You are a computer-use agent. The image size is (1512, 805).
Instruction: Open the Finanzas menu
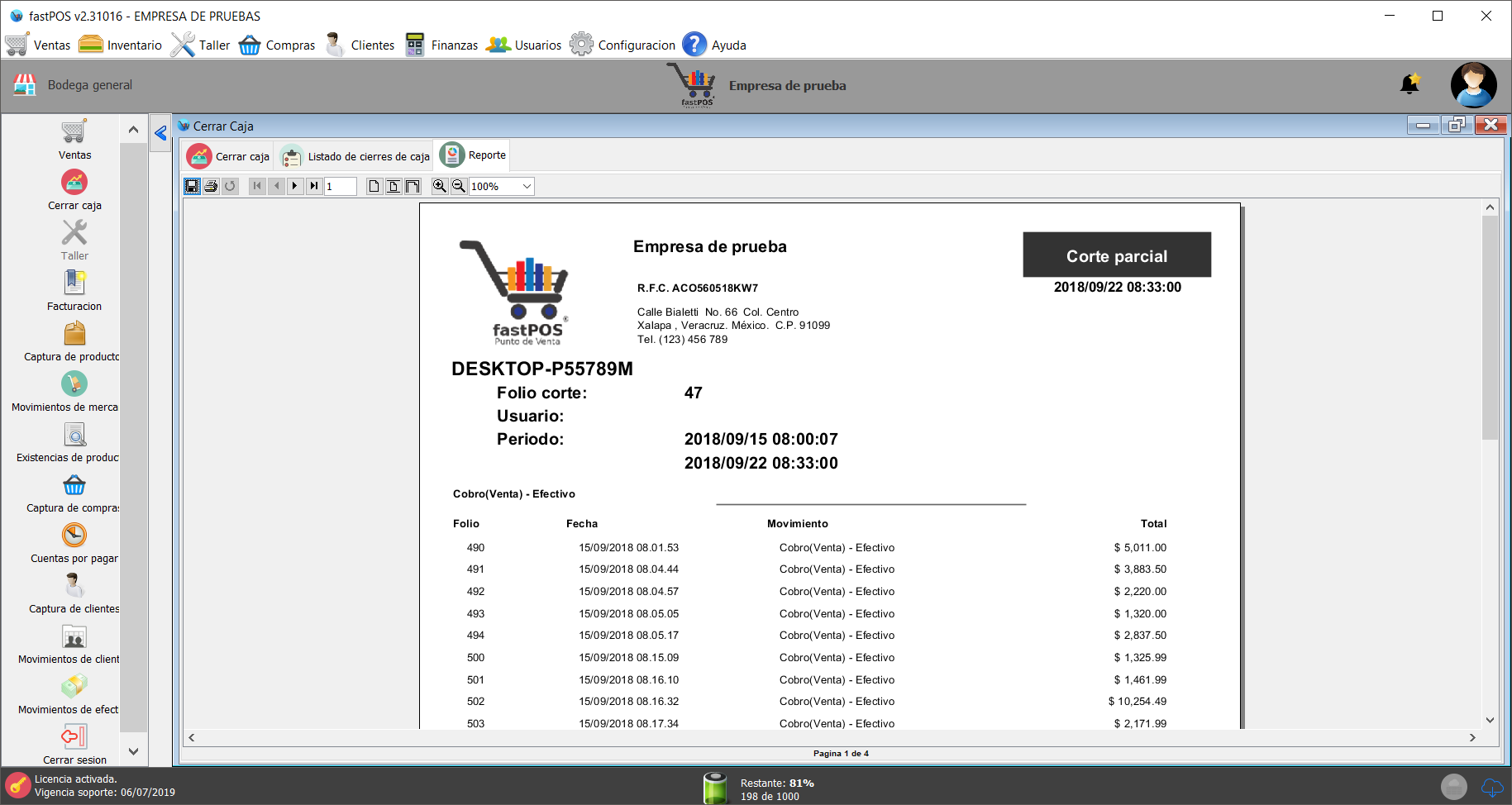442,45
